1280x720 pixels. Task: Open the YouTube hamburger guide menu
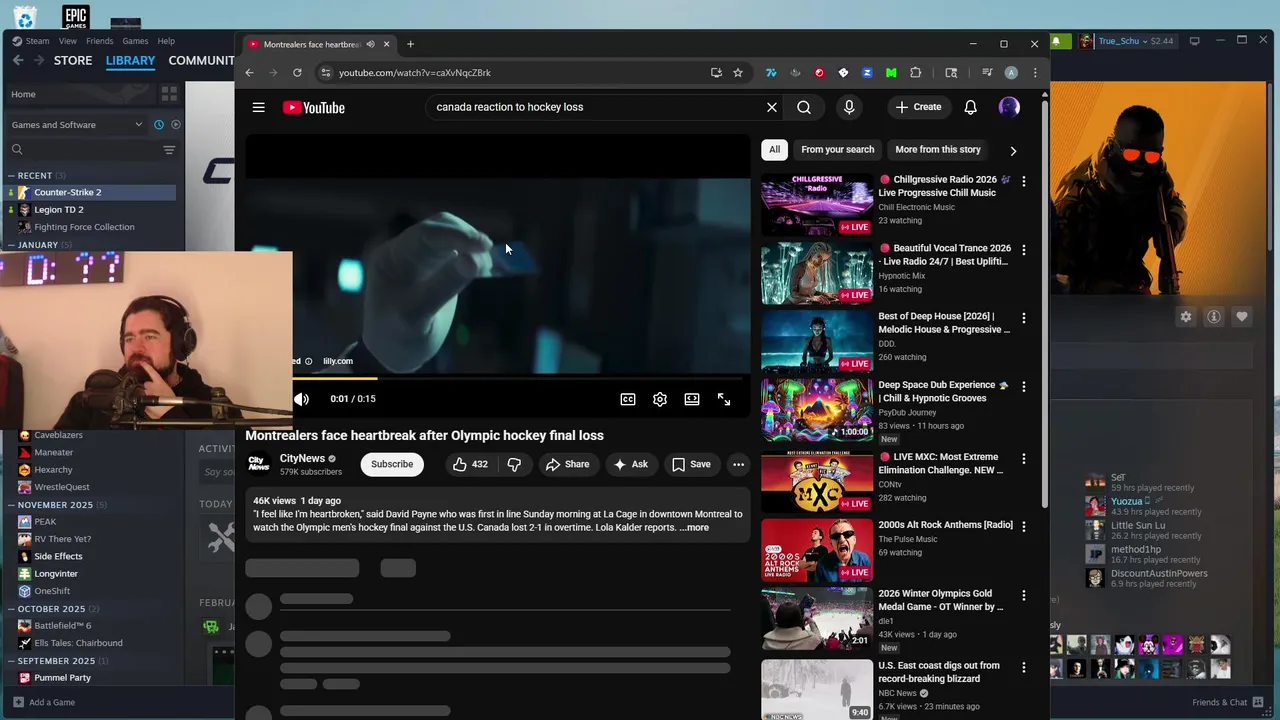coord(258,107)
